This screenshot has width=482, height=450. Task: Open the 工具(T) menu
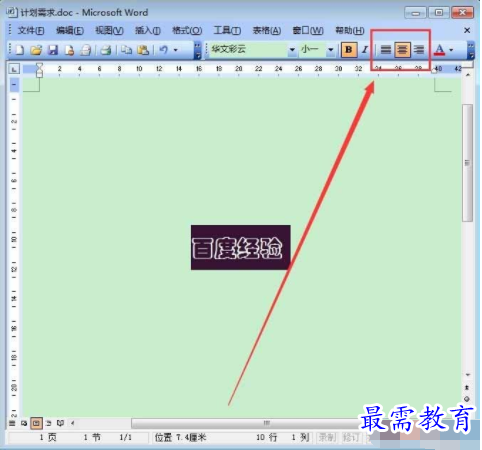point(227,31)
